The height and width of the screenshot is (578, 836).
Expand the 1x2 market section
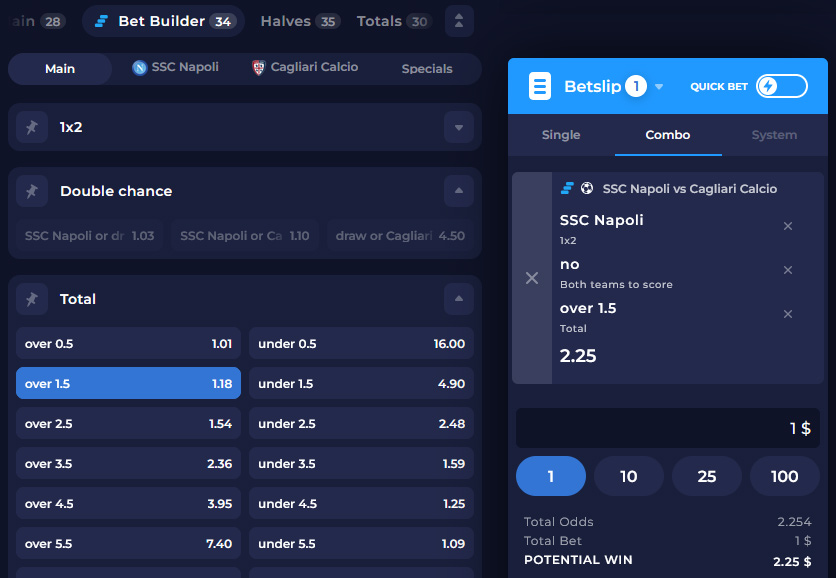coord(459,127)
